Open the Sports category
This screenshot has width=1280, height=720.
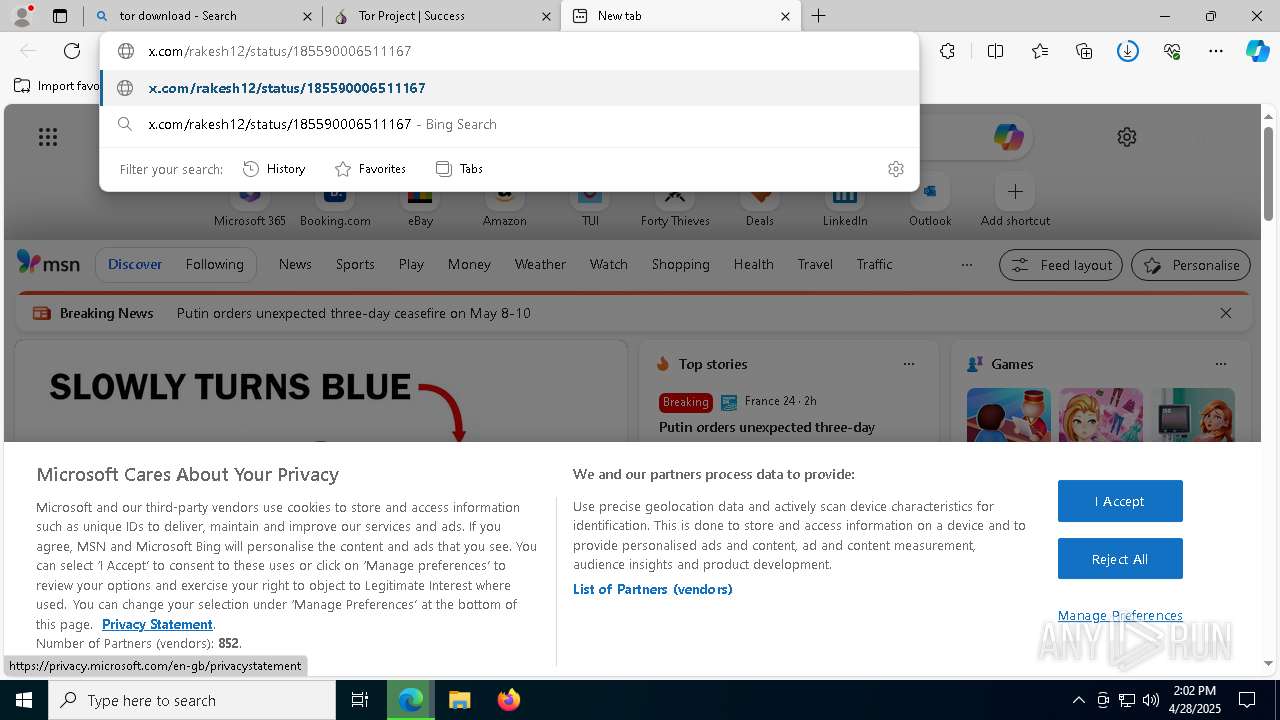click(x=355, y=264)
